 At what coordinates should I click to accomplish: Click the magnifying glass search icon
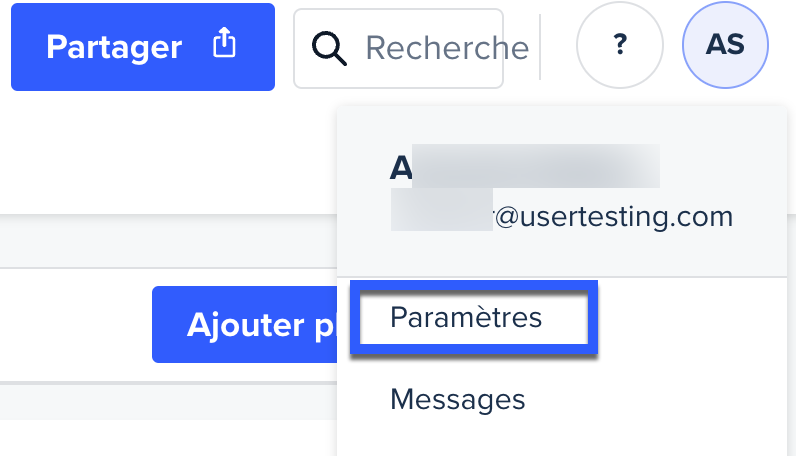pos(329,47)
